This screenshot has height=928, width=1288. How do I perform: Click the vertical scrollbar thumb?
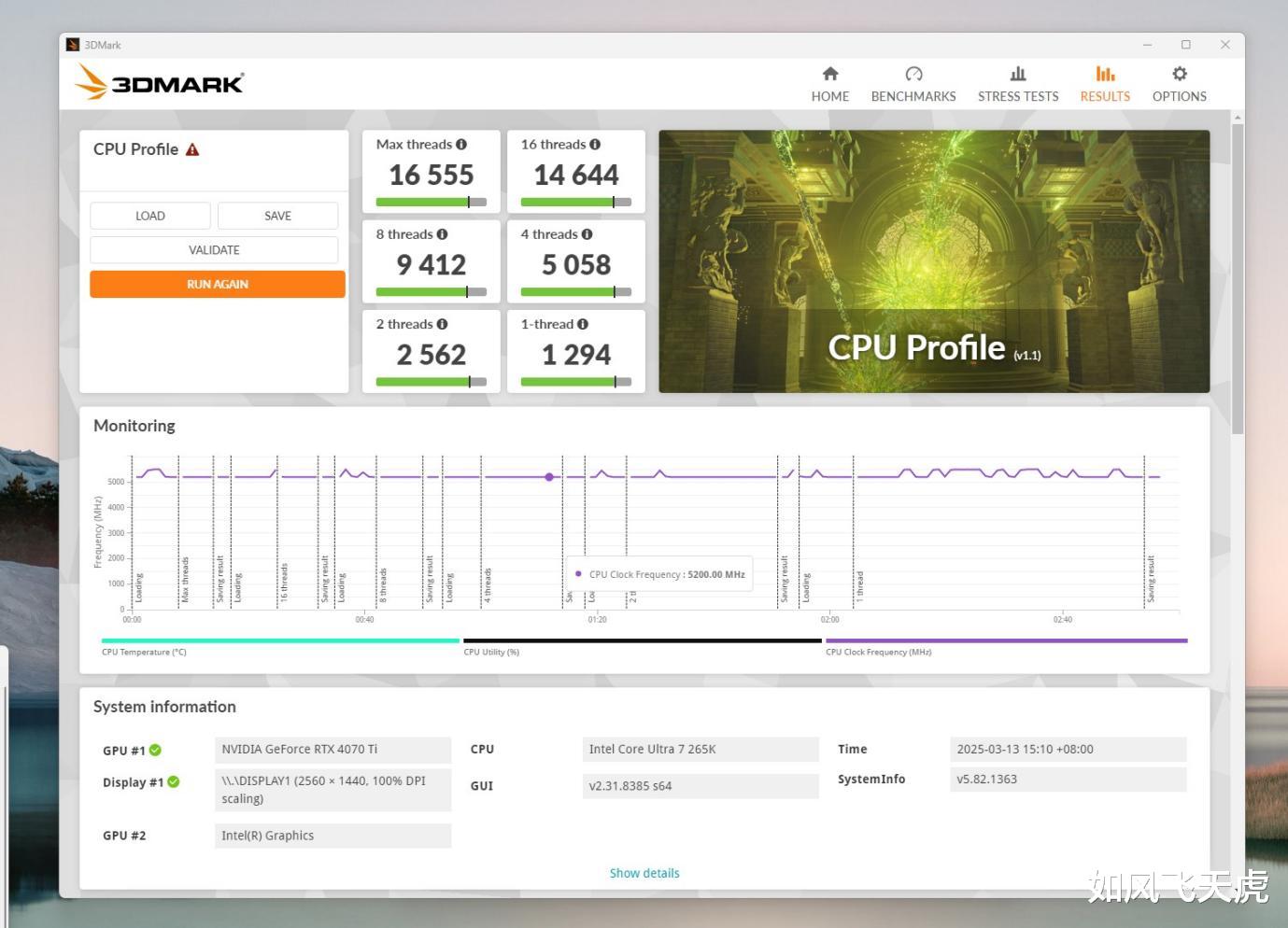[1238, 278]
